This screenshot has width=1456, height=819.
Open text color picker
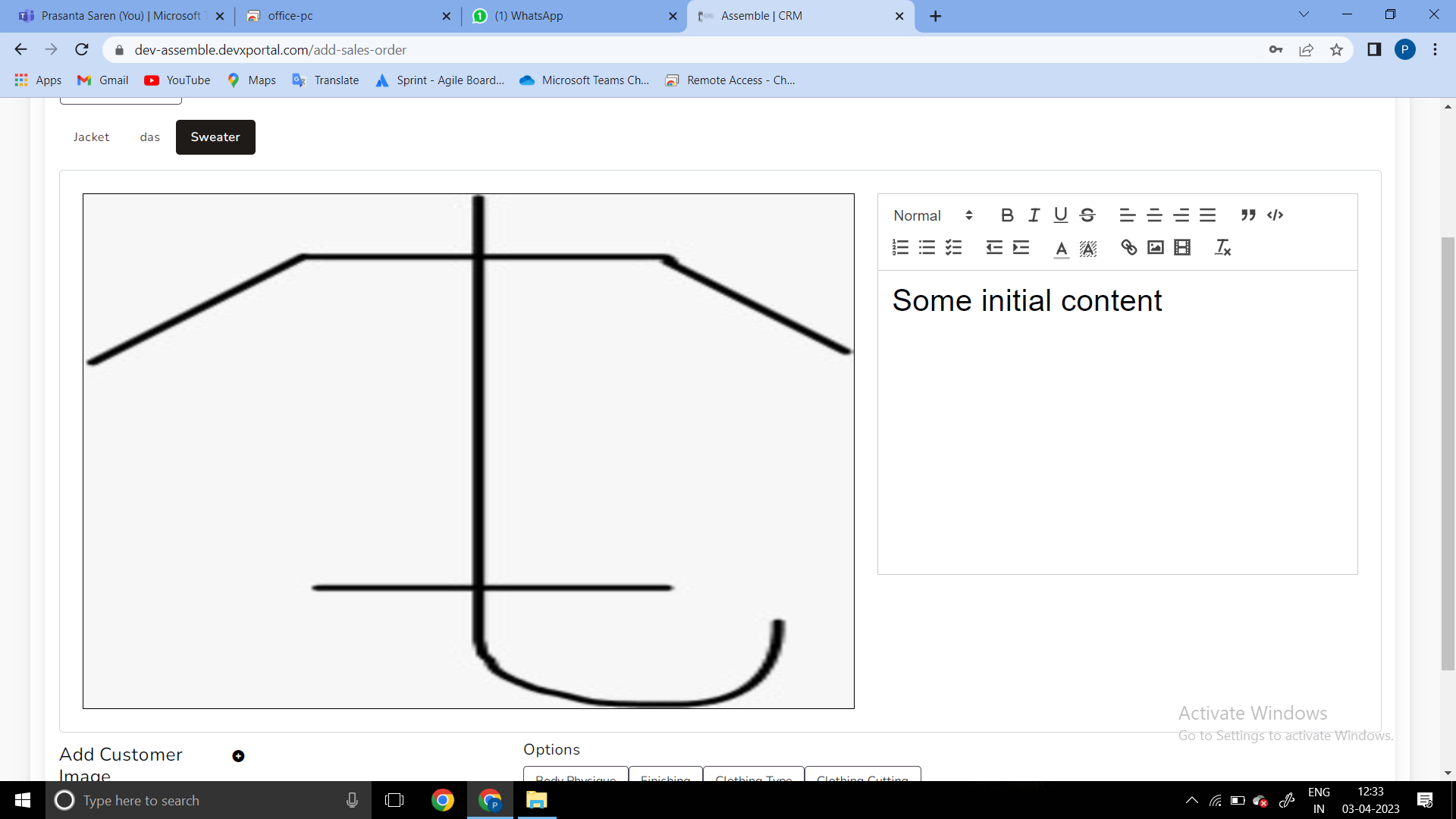point(1061,248)
